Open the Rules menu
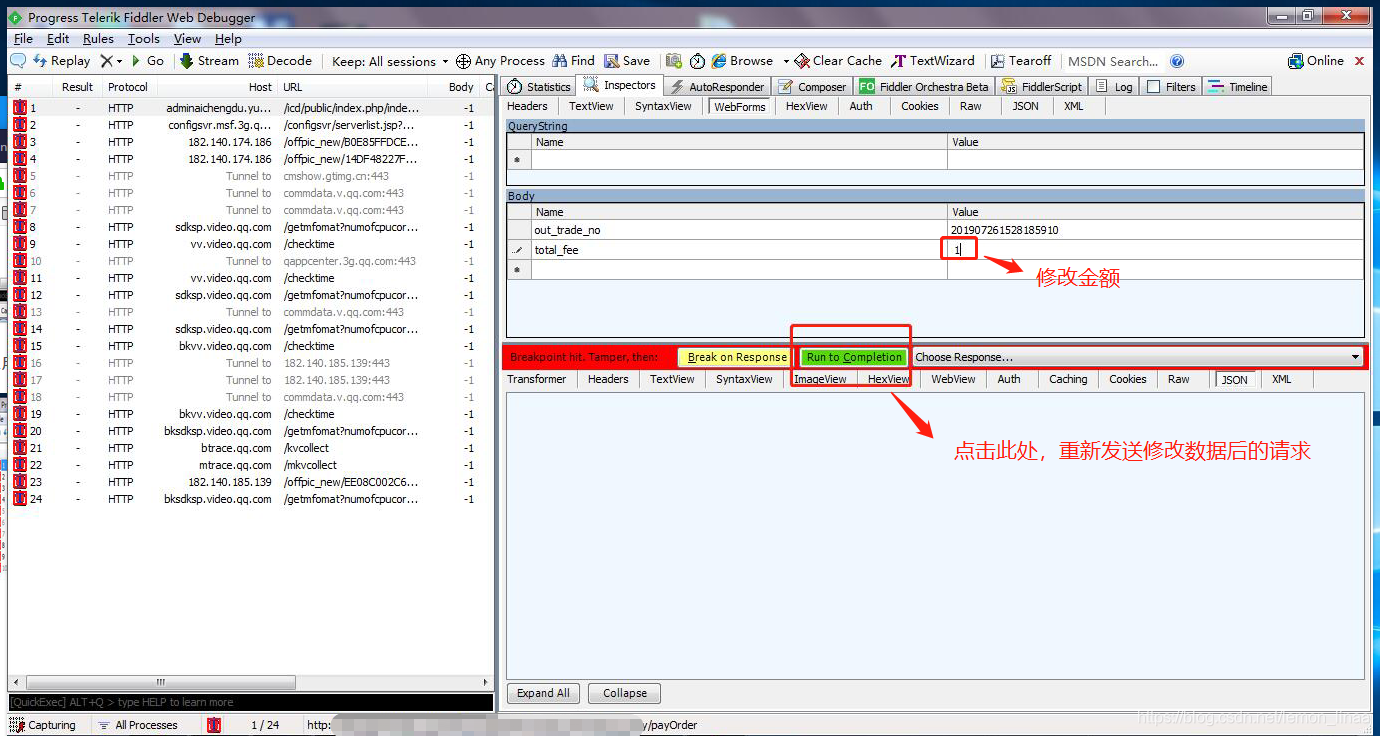This screenshot has height=736, width=1380. click(x=98, y=39)
